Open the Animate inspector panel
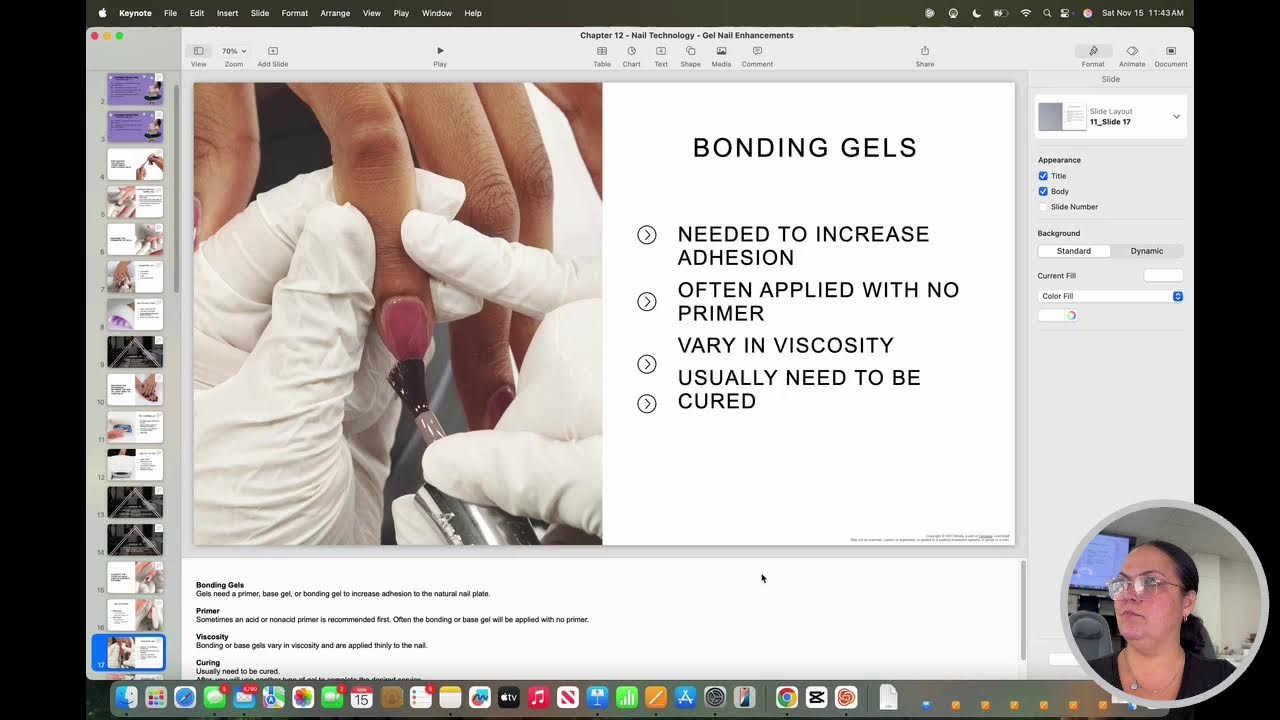This screenshot has height=720, width=1280. pos(1132,51)
